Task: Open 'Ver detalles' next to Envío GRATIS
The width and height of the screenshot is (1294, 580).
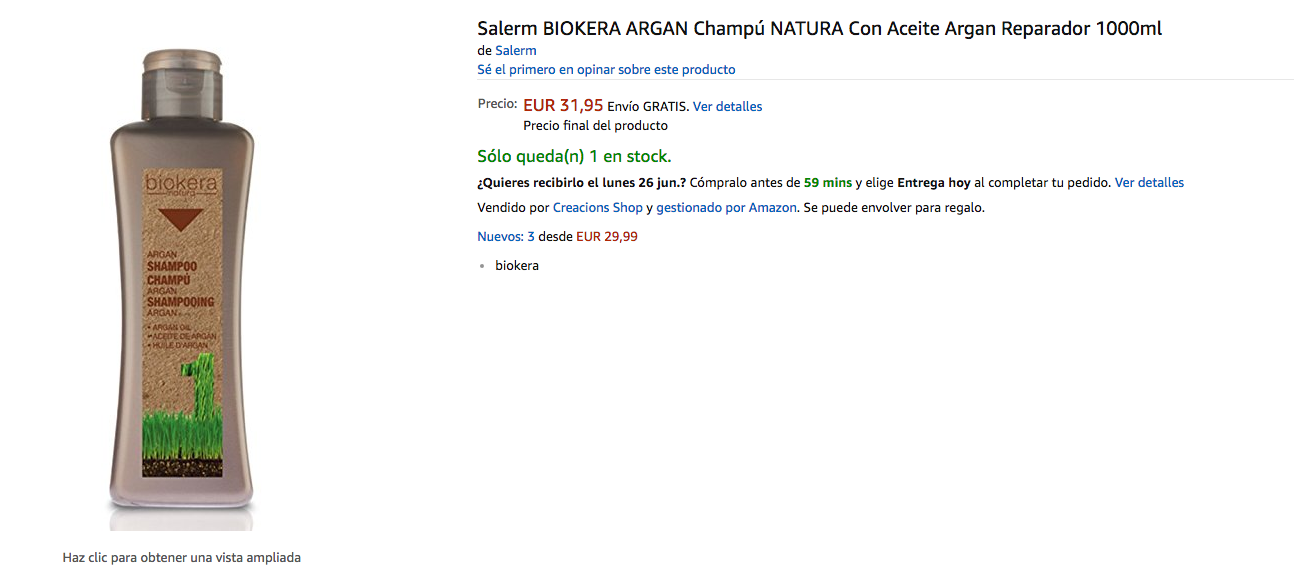Action: 727,107
